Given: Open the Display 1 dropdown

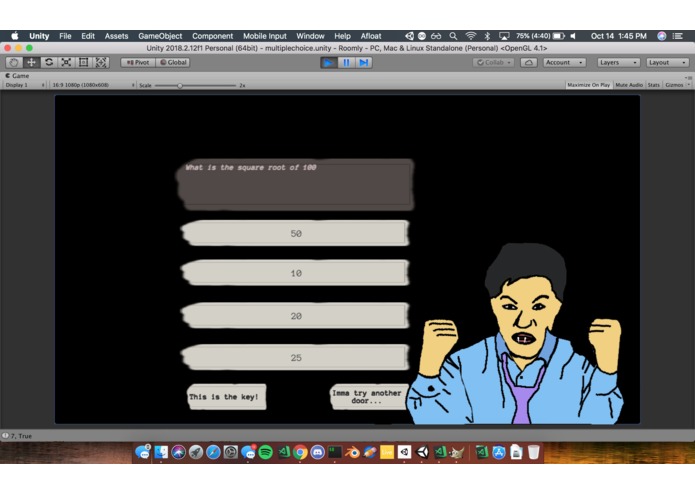Looking at the screenshot, I should pos(24,85).
